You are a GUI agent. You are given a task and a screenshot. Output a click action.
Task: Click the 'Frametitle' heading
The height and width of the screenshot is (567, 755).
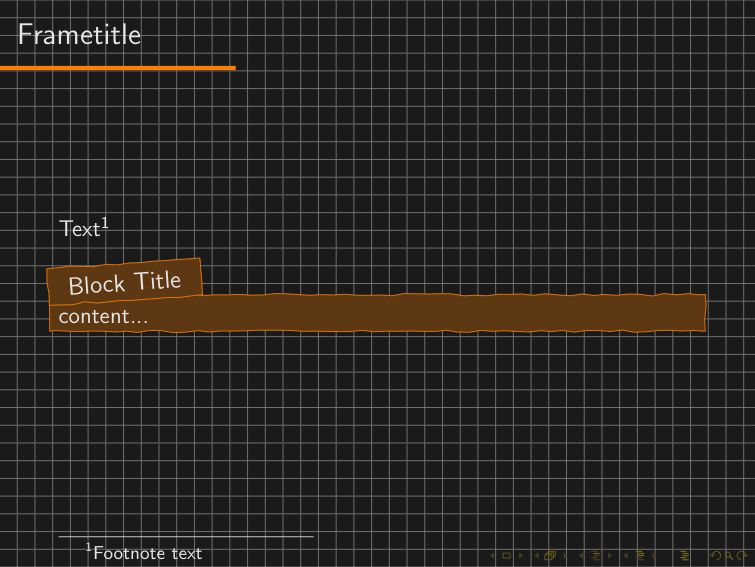tap(79, 35)
